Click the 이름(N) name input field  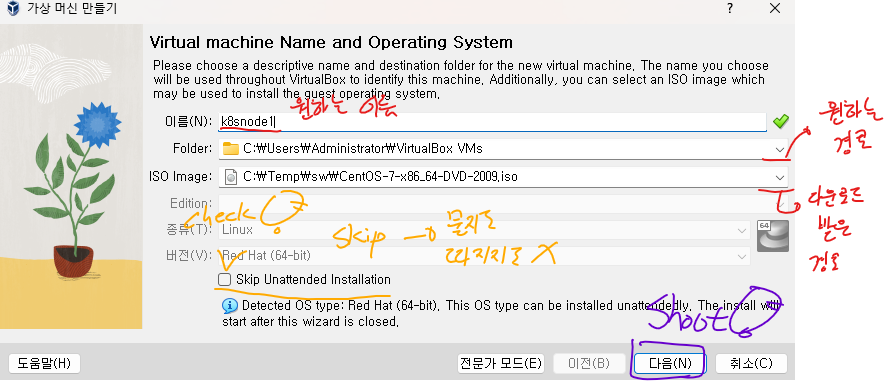[492, 121]
